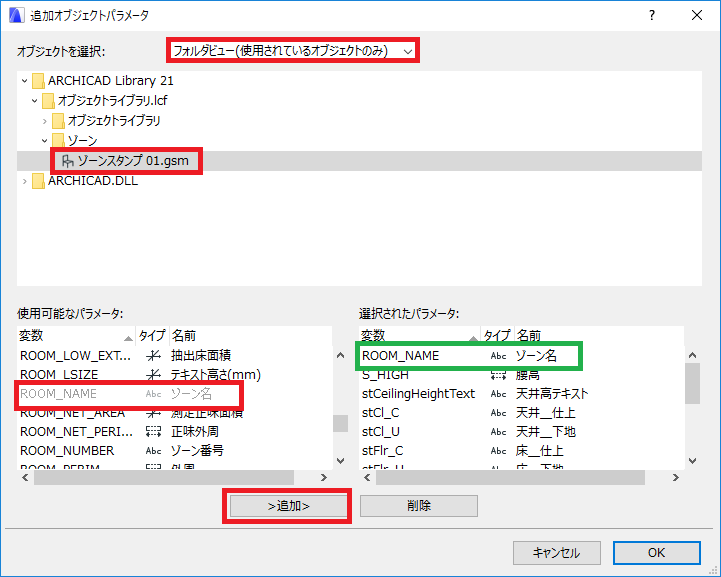Screen dimensions: 721x577
Task: Click the ARCHICAD app icon in title bar
Action: (16, 15)
